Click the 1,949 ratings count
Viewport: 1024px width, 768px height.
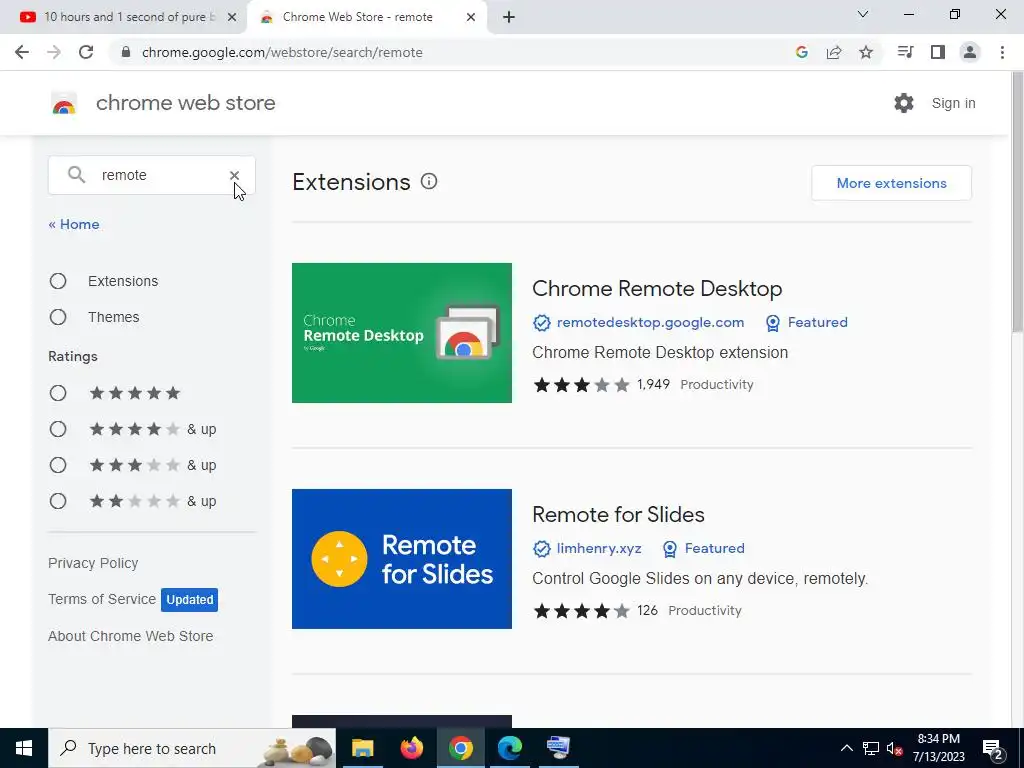653,384
